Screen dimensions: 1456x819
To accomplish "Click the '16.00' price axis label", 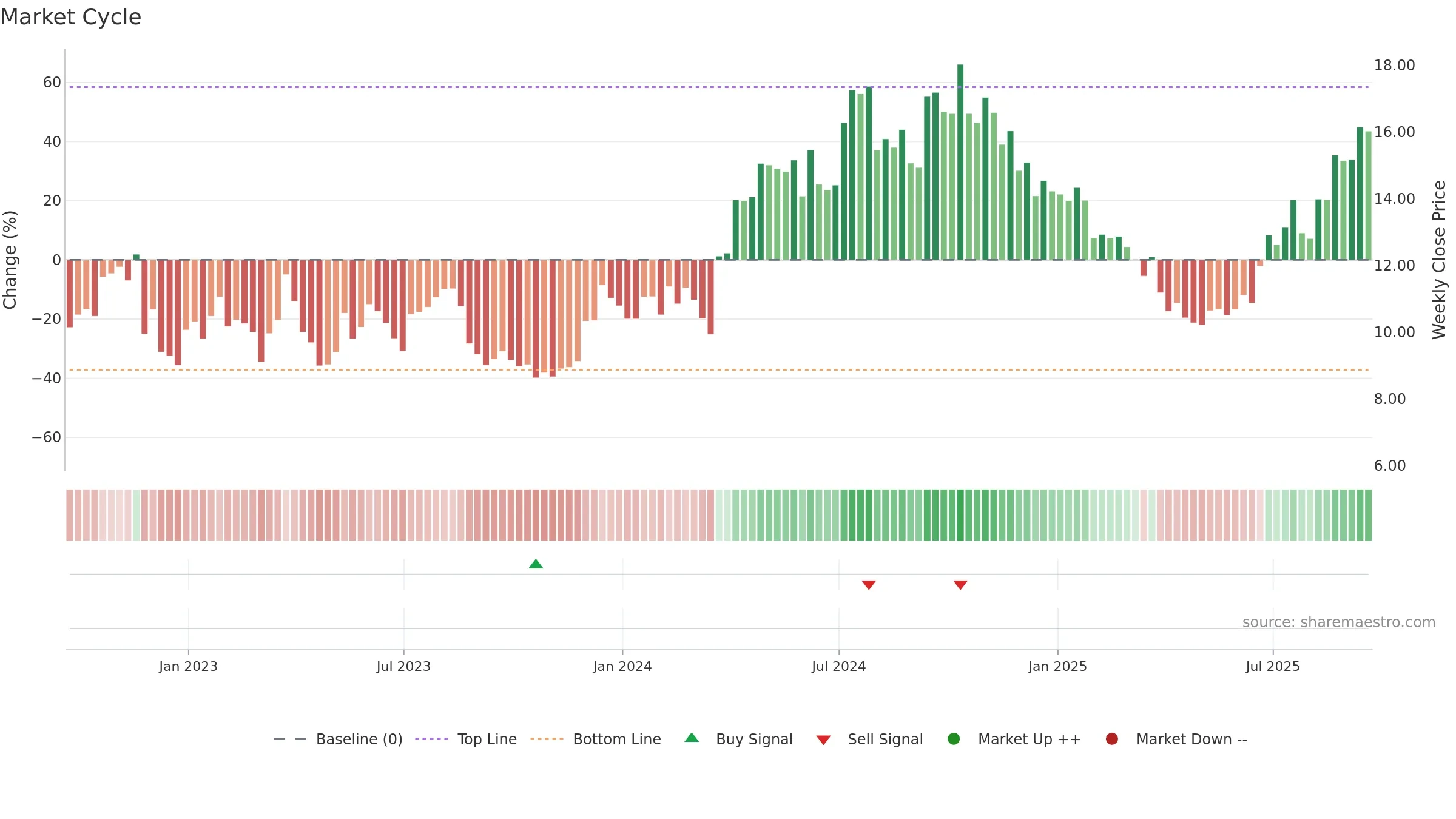I will 1394,132.
